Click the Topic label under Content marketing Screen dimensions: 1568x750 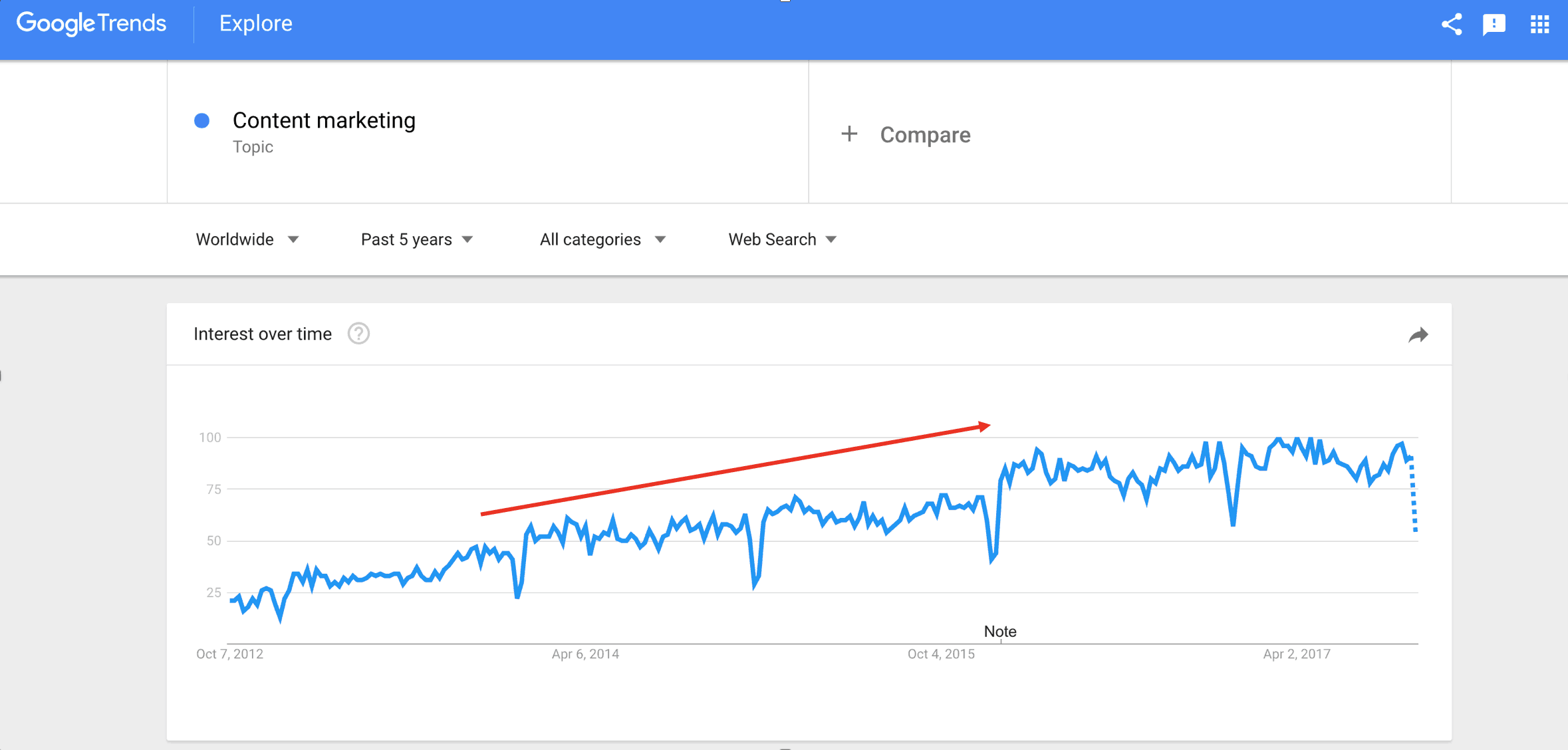(253, 147)
